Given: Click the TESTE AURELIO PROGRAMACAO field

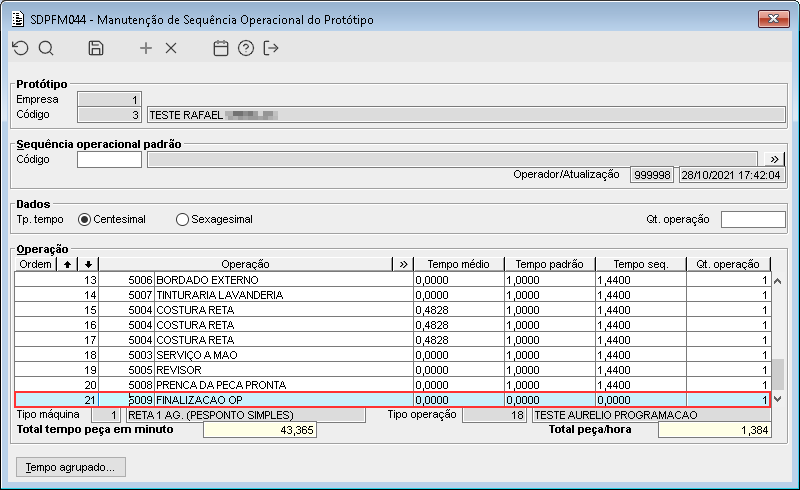Looking at the screenshot, I should (652, 415).
